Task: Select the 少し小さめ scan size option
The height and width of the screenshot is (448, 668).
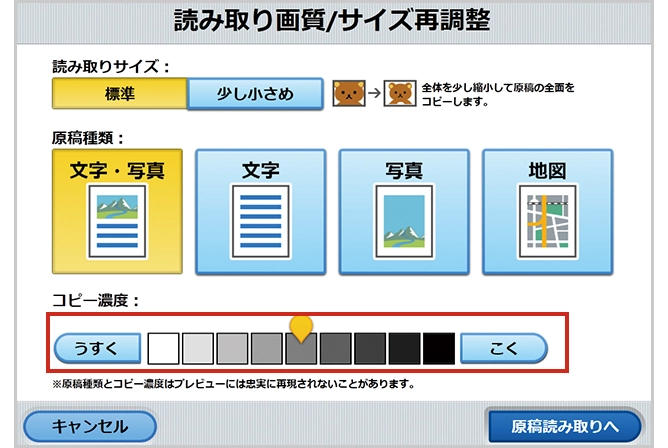Action: (255, 94)
